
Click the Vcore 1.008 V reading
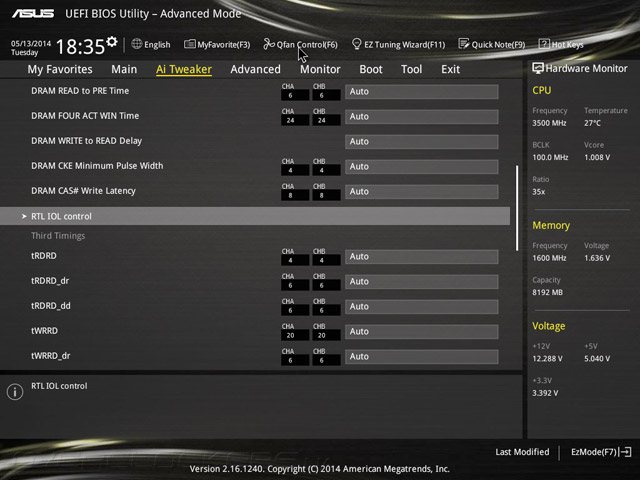coord(597,157)
